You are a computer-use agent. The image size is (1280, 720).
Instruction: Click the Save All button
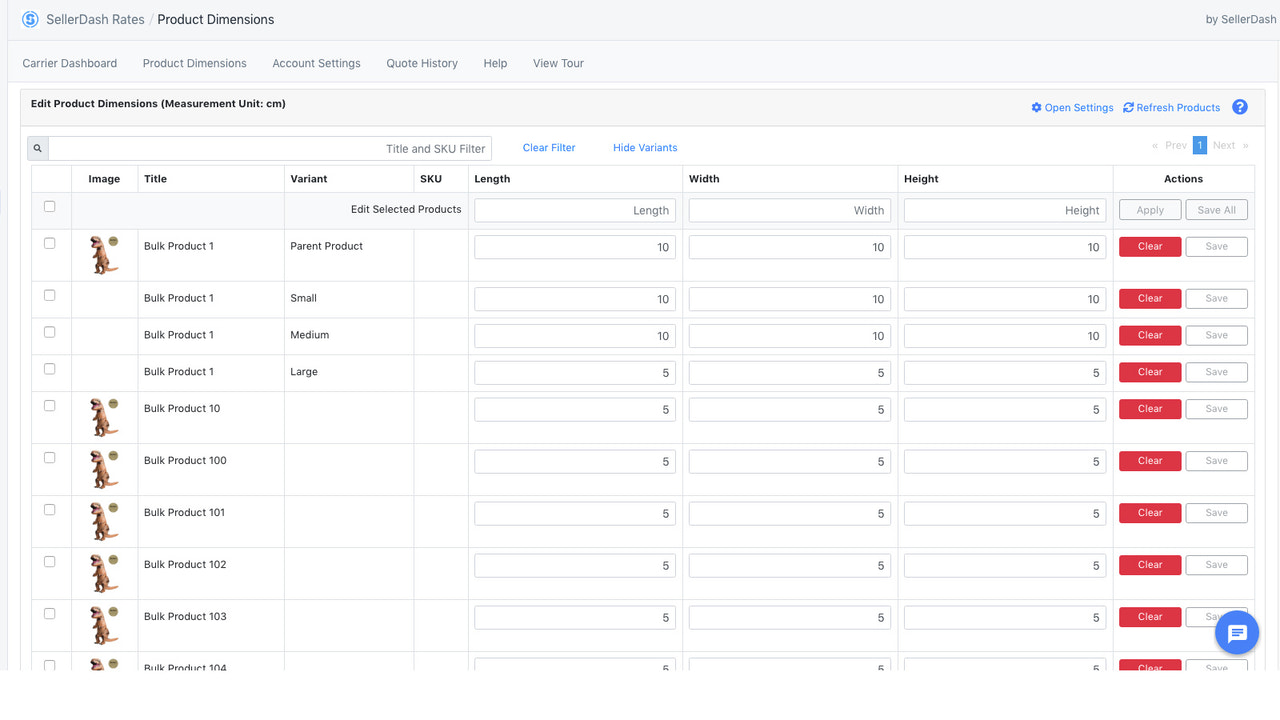[x=1216, y=209]
